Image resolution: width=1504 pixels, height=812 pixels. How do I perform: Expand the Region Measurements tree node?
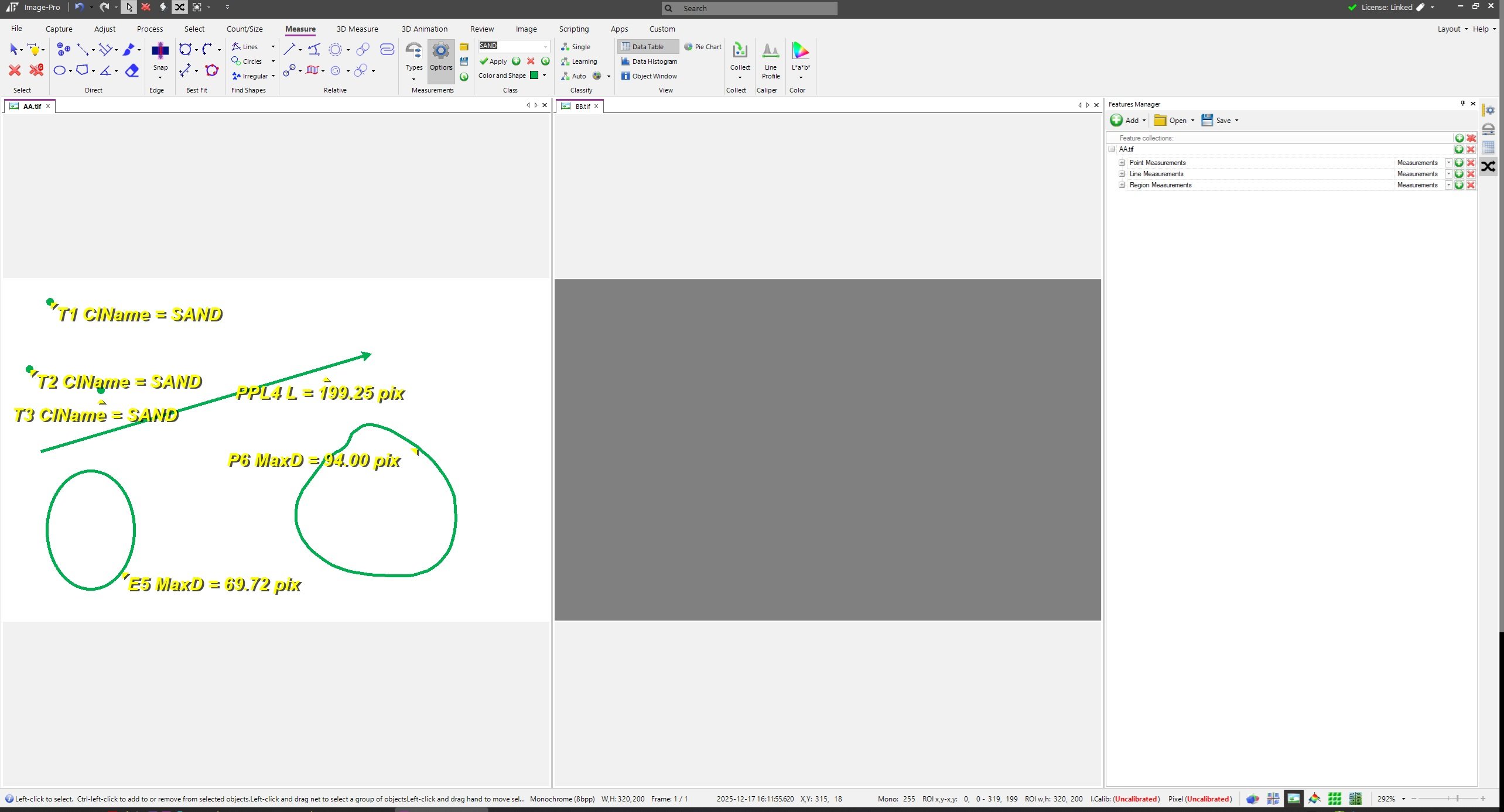coord(1122,185)
